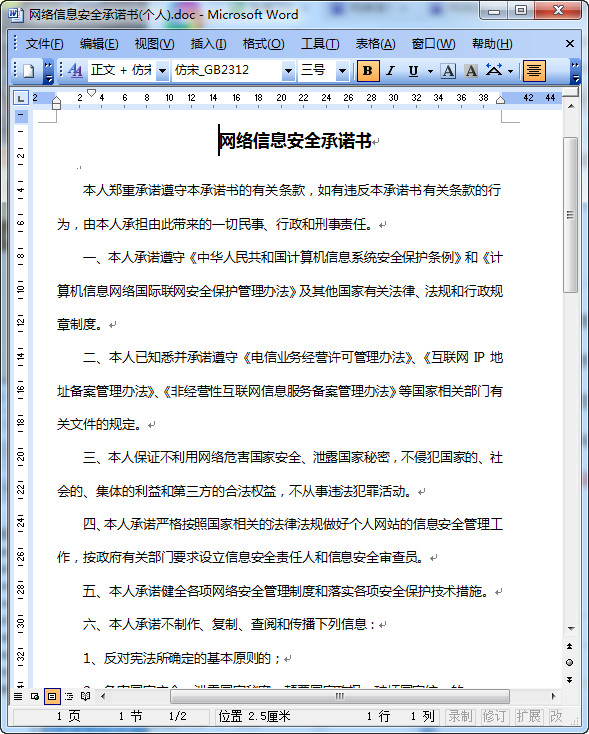
Task: Switch to Print Layout view icon
Action: click(52, 697)
